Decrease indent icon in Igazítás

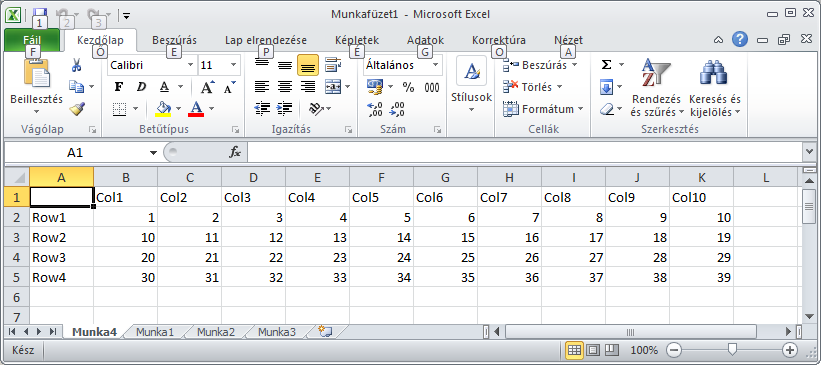[x=262, y=108]
